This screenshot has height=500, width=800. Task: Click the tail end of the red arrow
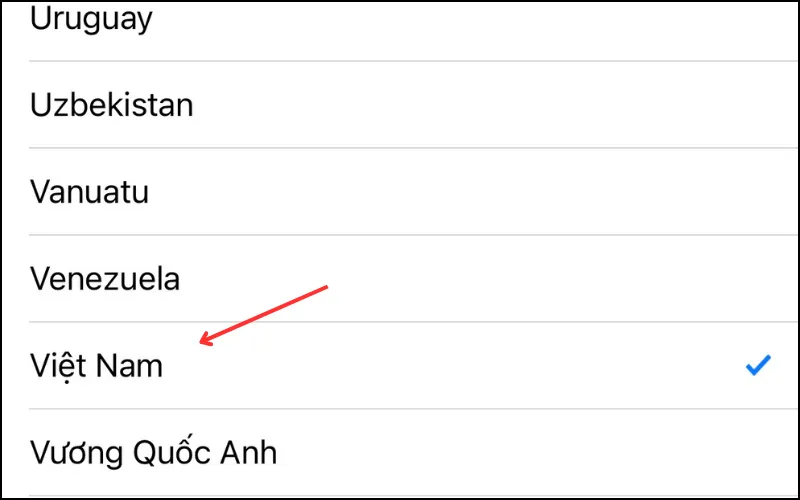pos(324,288)
